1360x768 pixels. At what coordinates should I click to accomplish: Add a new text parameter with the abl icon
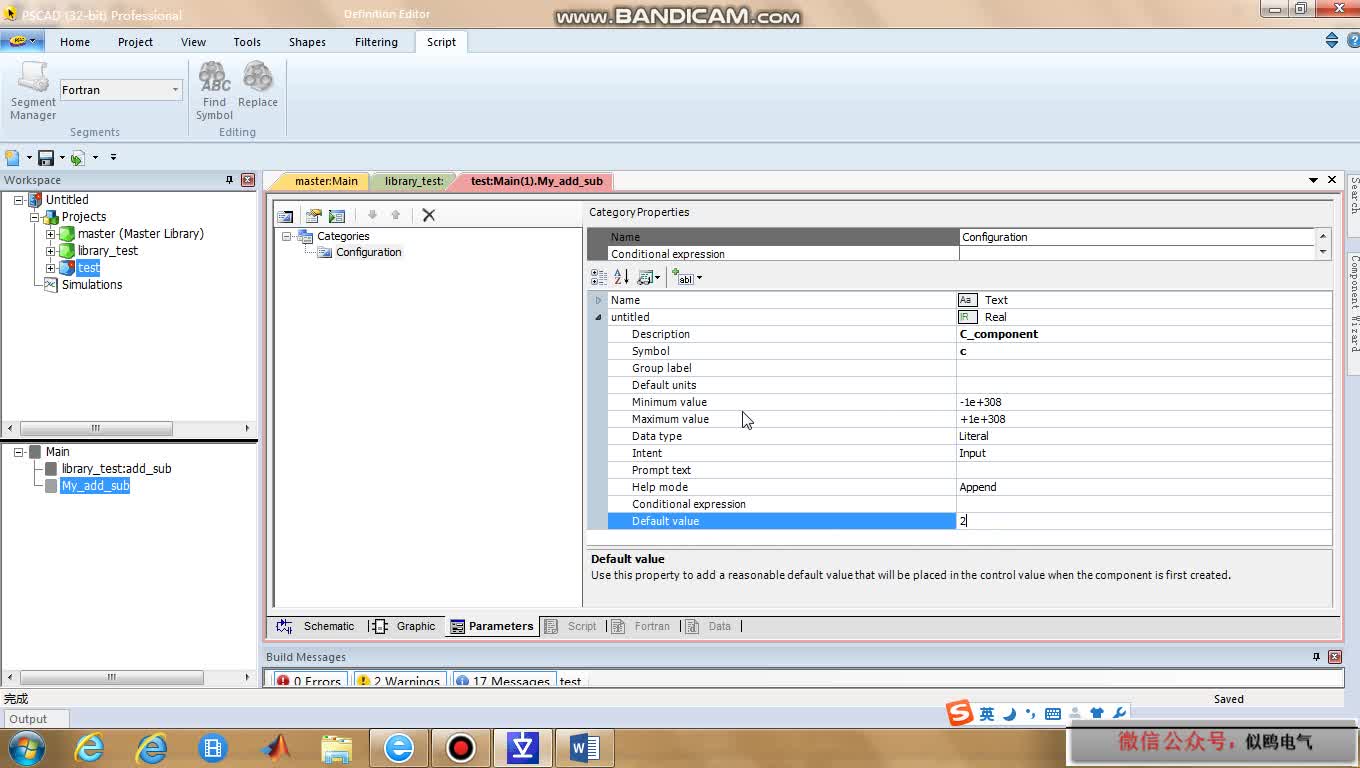[682, 277]
